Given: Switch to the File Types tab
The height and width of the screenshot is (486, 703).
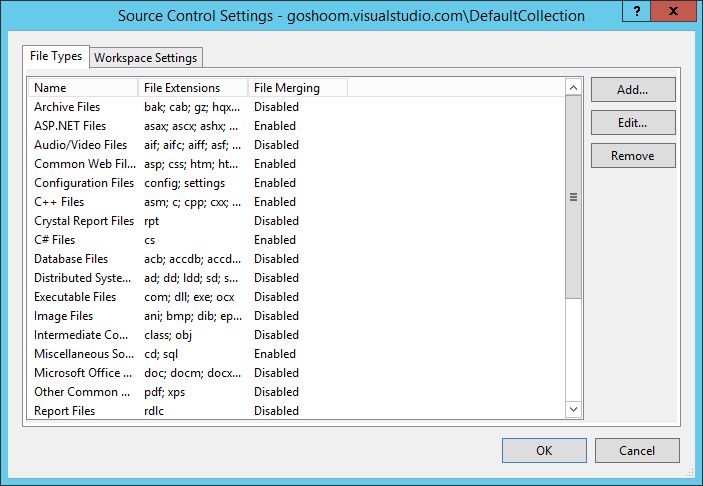Looking at the screenshot, I should (56, 56).
